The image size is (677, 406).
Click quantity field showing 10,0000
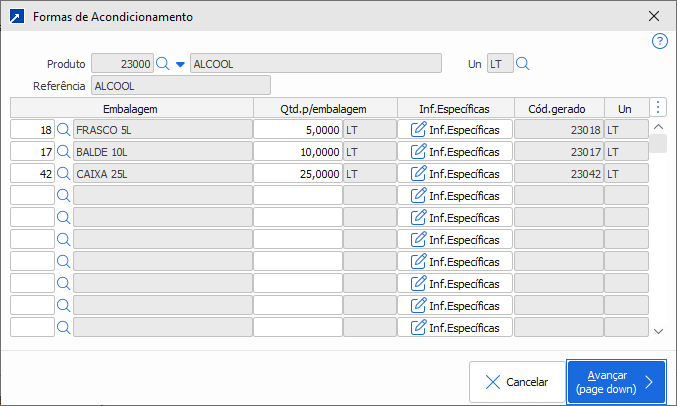click(x=297, y=151)
